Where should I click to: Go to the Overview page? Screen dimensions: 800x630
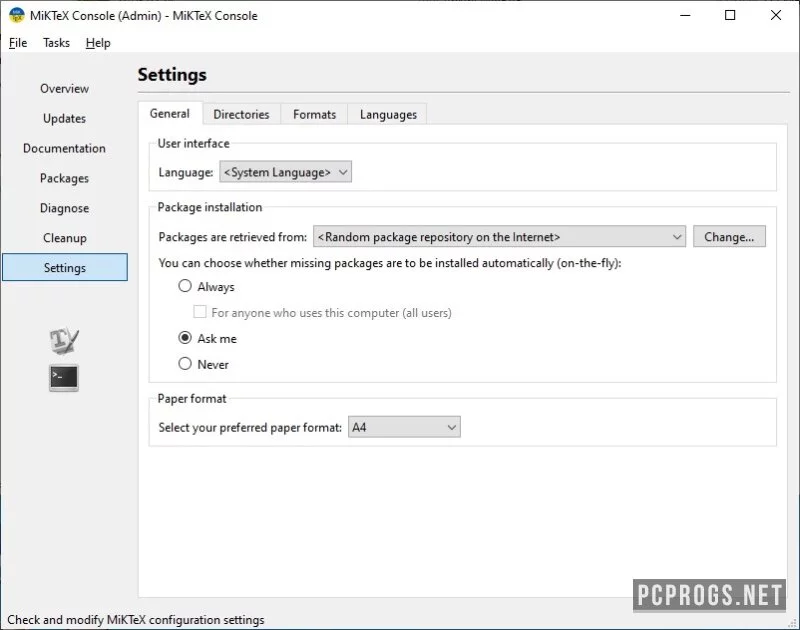65,88
